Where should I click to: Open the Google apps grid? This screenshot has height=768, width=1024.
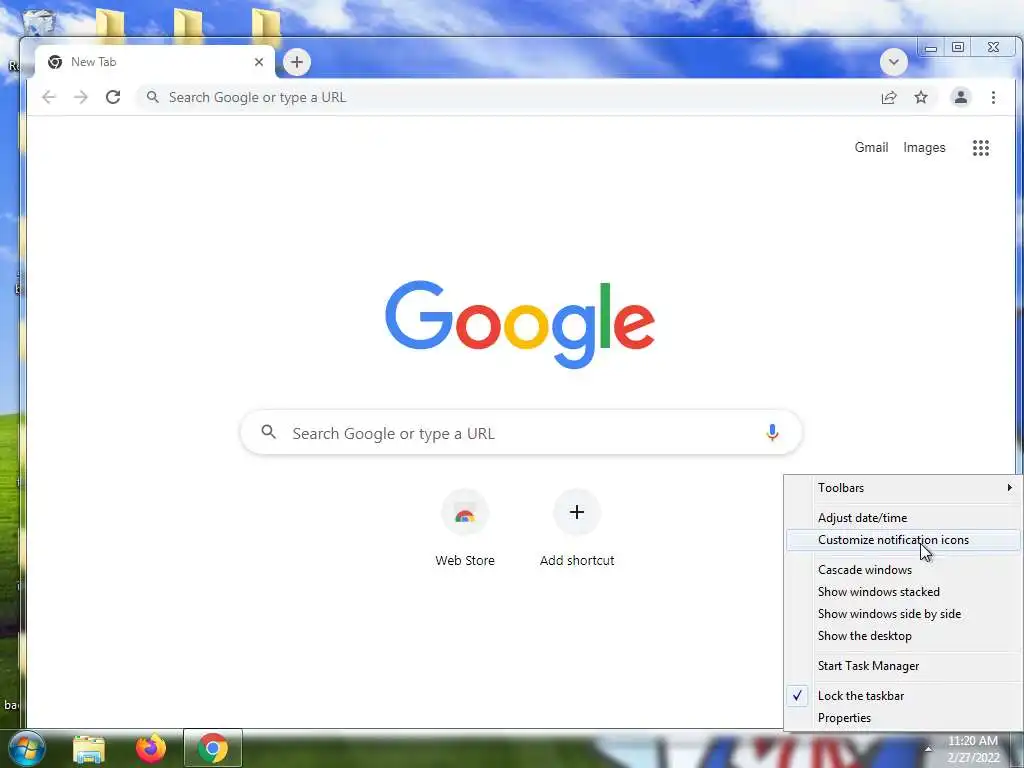pyautogui.click(x=980, y=148)
